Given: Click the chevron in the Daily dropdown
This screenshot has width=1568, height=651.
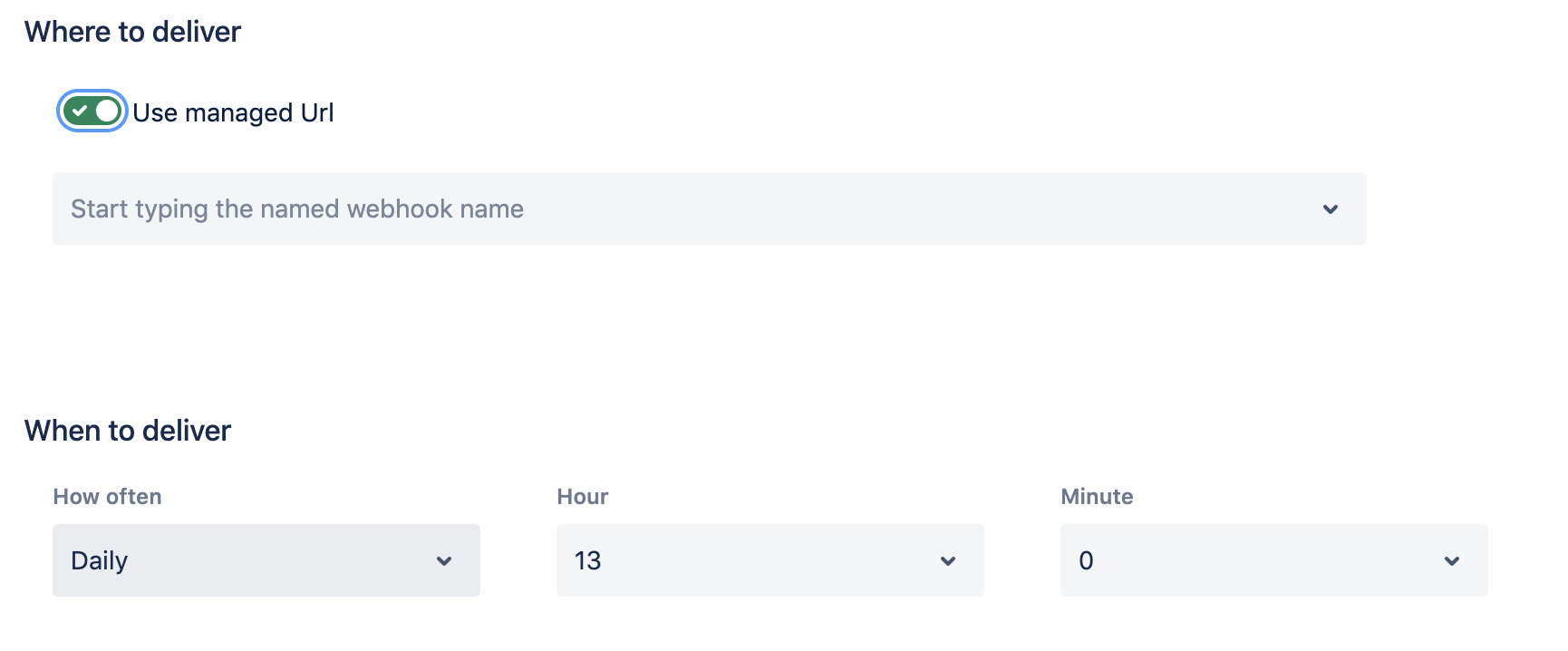Looking at the screenshot, I should point(444,561).
